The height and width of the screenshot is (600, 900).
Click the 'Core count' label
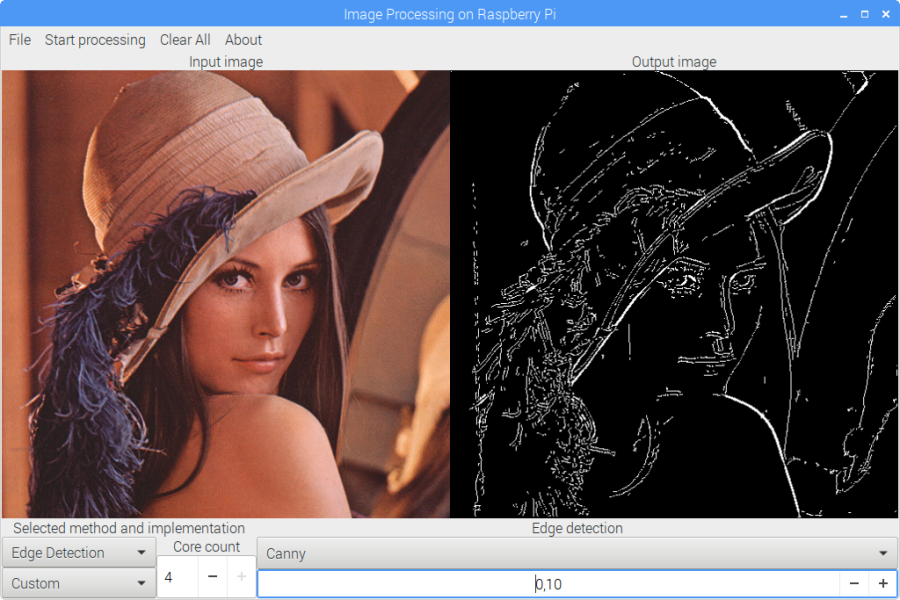(207, 547)
